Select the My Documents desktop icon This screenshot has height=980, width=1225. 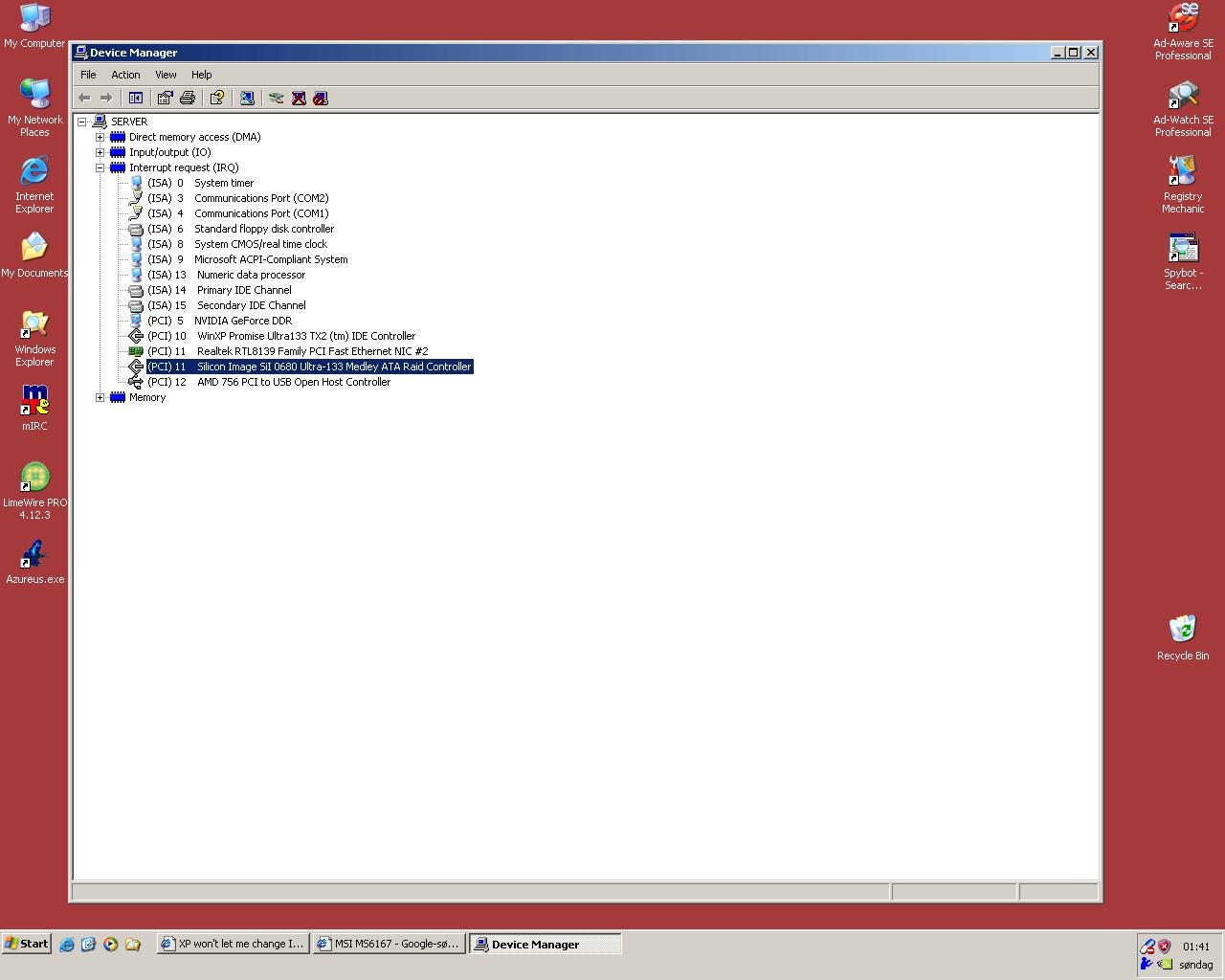click(34, 255)
